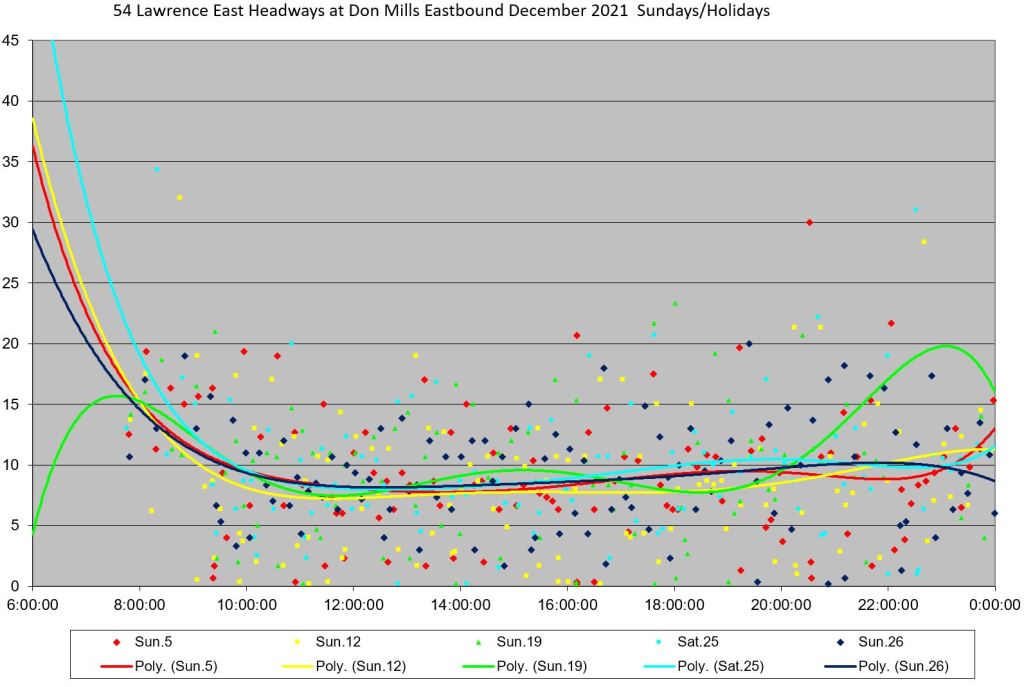Click the cyan Sat.25 legend marker
Screen dimensions: 1024x687
coord(660,641)
